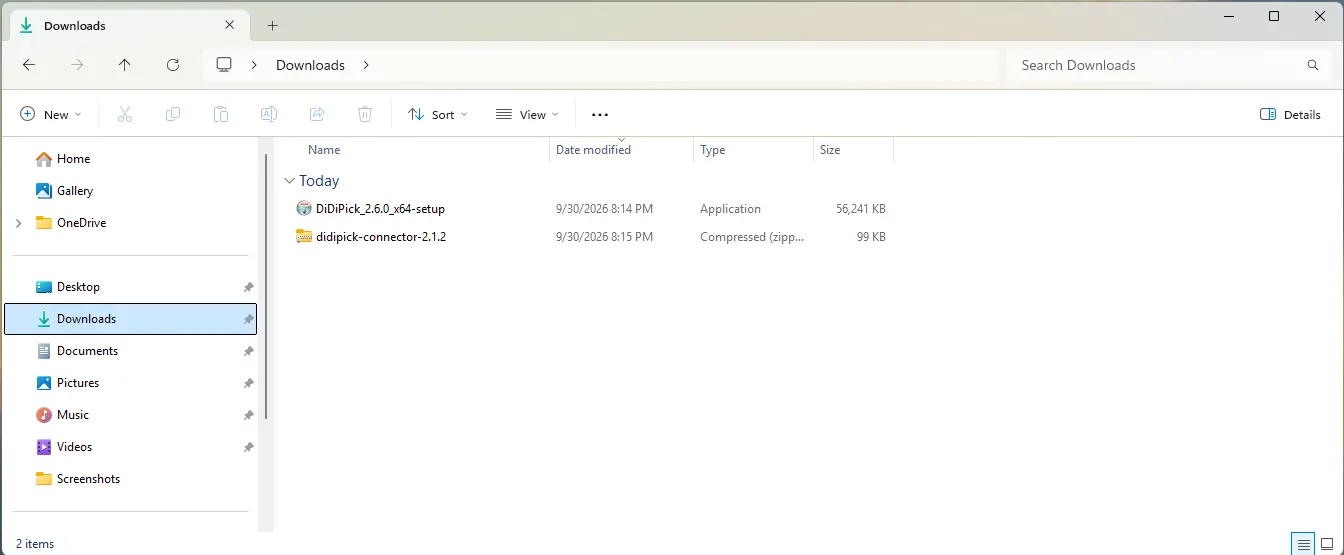Open the Sort dropdown menu

(x=438, y=115)
